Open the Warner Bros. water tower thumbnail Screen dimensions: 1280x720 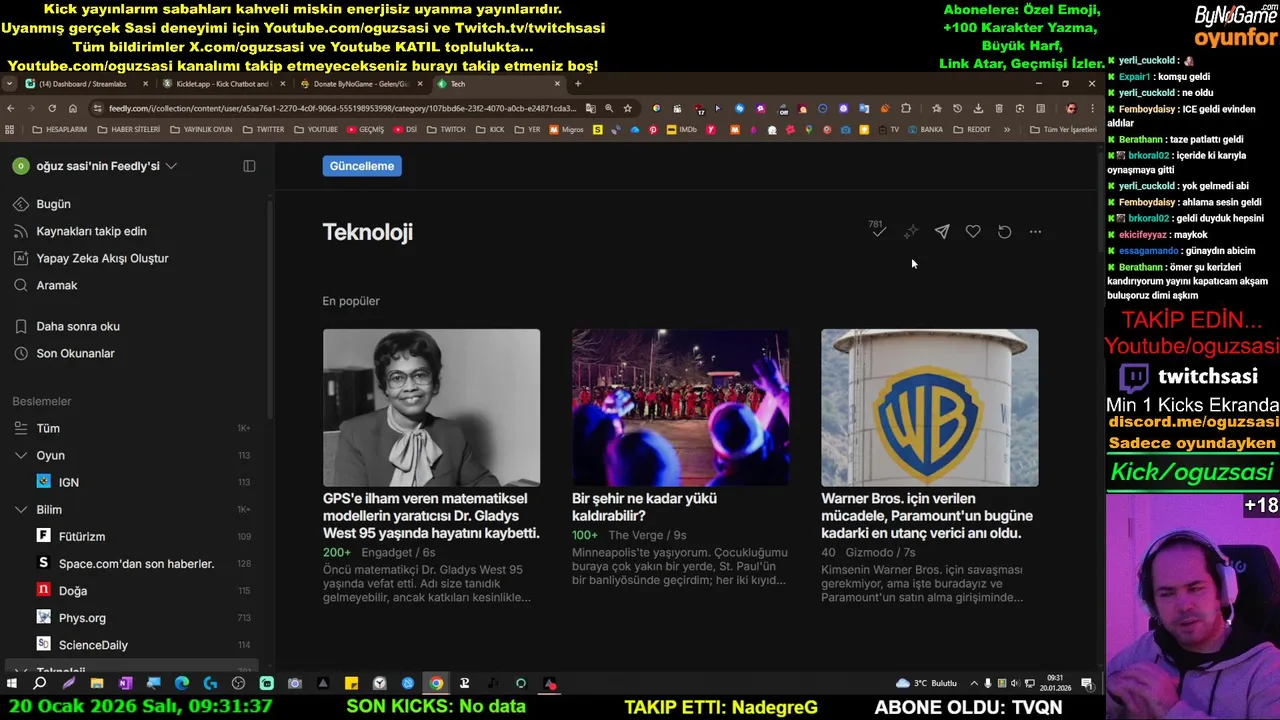coord(930,407)
